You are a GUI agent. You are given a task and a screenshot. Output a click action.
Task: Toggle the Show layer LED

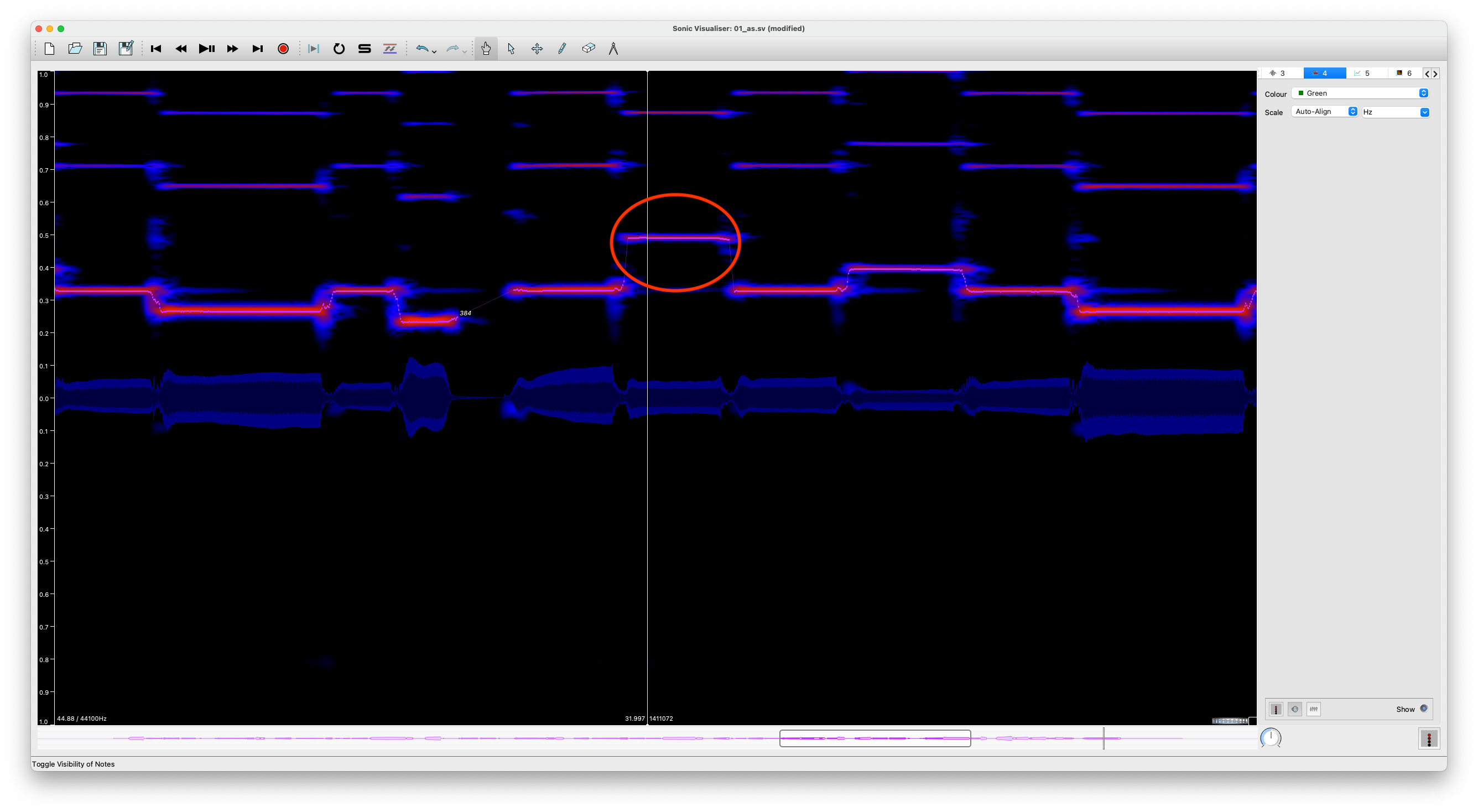point(1423,709)
